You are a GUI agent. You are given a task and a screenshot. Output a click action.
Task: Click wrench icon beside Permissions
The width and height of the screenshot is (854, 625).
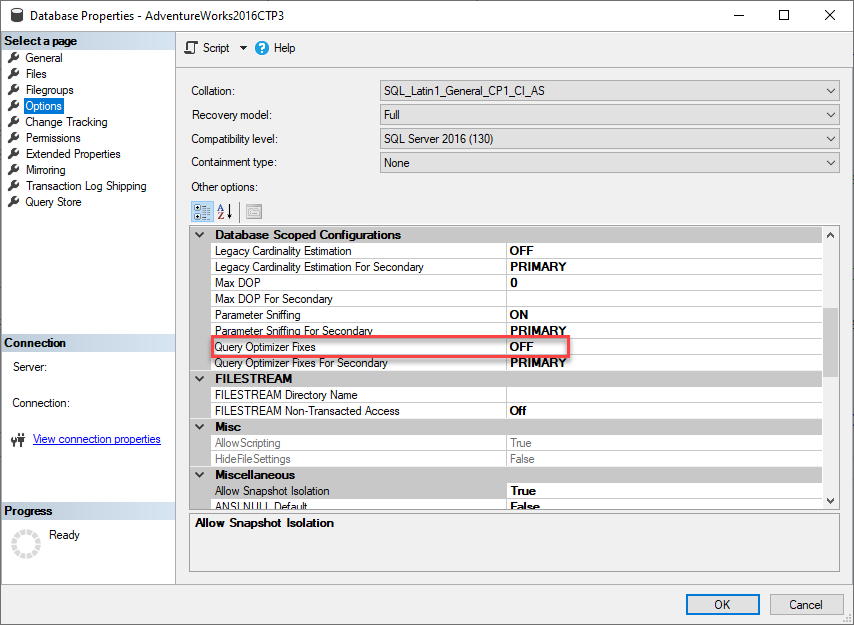(14, 138)
